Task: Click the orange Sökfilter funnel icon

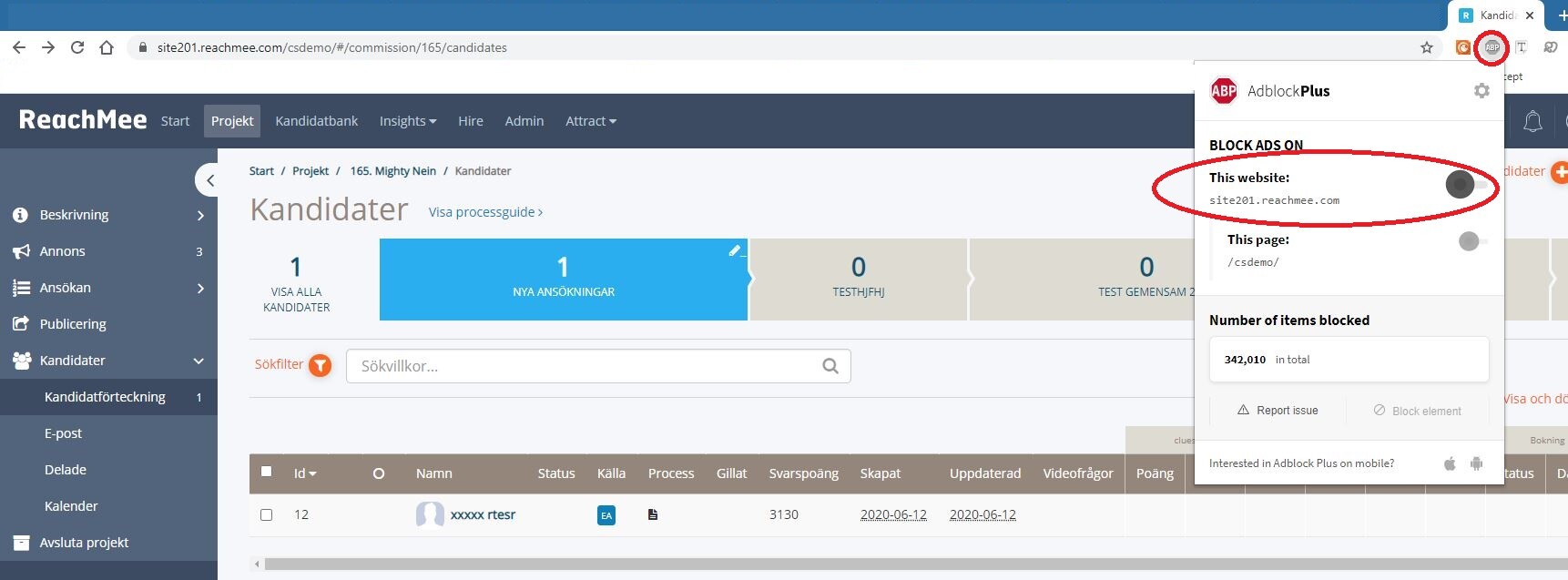Action: 320,365
